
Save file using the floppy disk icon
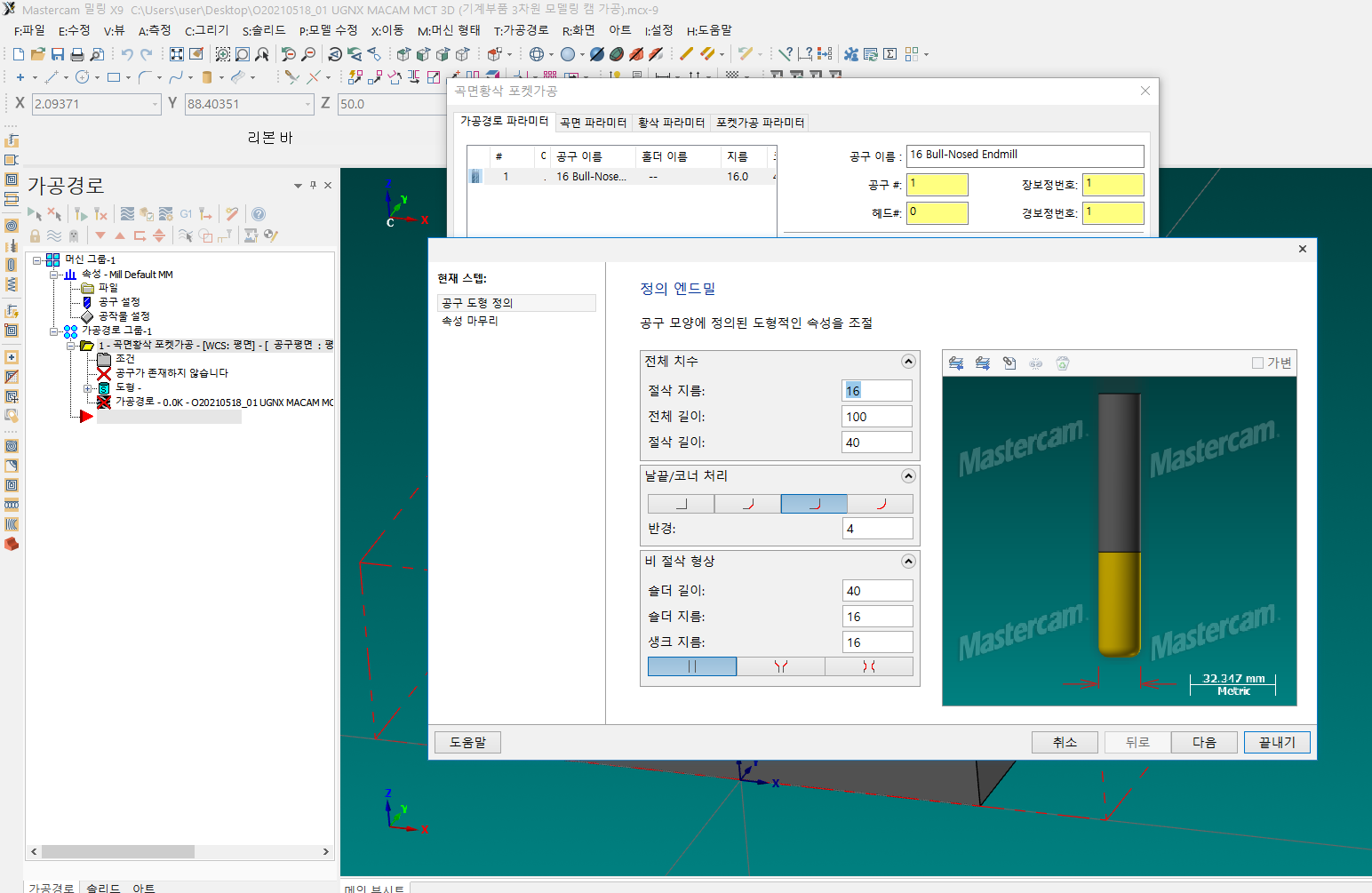(58, 54)
